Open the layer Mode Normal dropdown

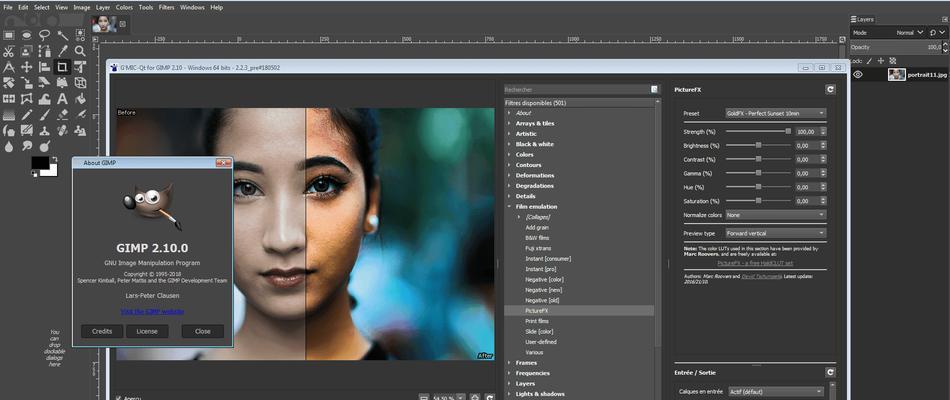coord(909,32)
